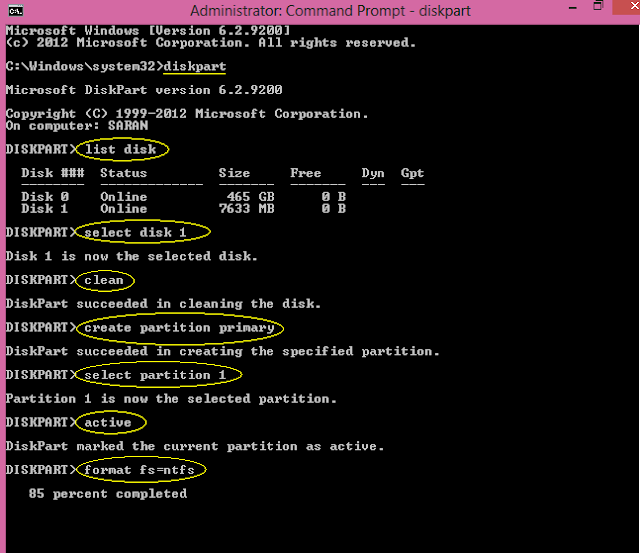
Task: Click the '7633 MB' size value
Action: (x=247, y=209)
